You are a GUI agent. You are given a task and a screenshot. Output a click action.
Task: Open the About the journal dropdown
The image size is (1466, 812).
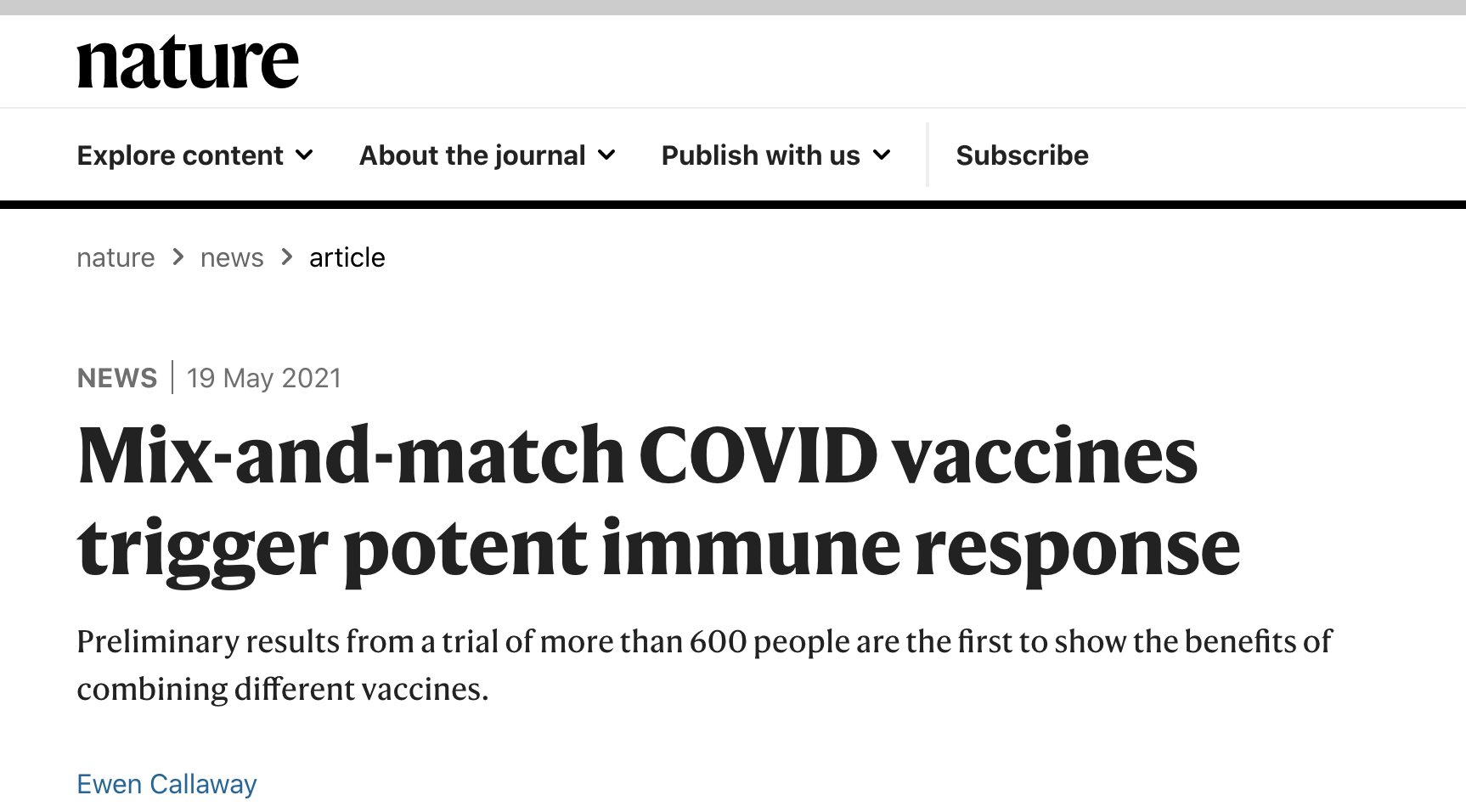(488, 155)
